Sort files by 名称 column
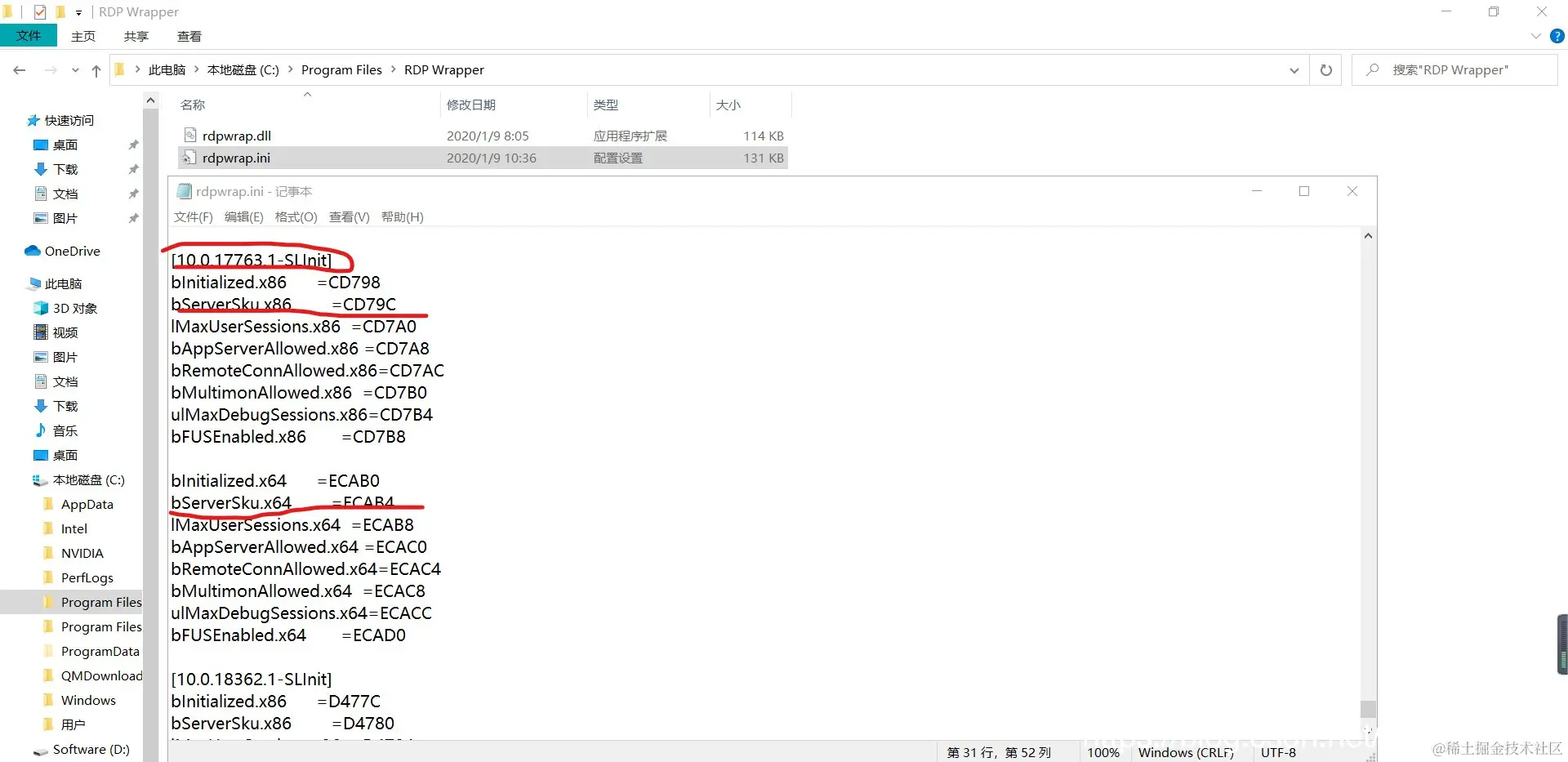The width and height of the screenshot is (1568, 762). coord(193,105)
